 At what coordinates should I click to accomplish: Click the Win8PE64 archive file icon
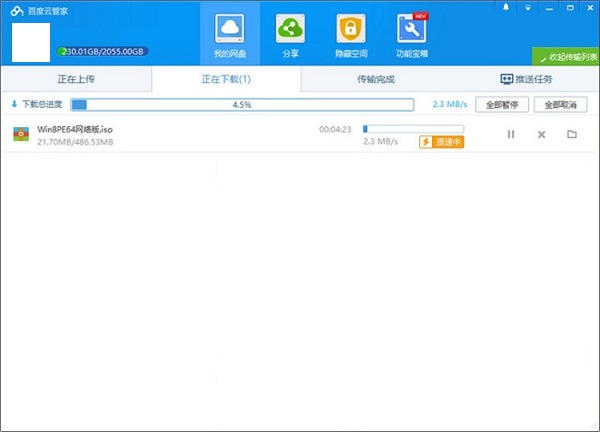(20, 135)
